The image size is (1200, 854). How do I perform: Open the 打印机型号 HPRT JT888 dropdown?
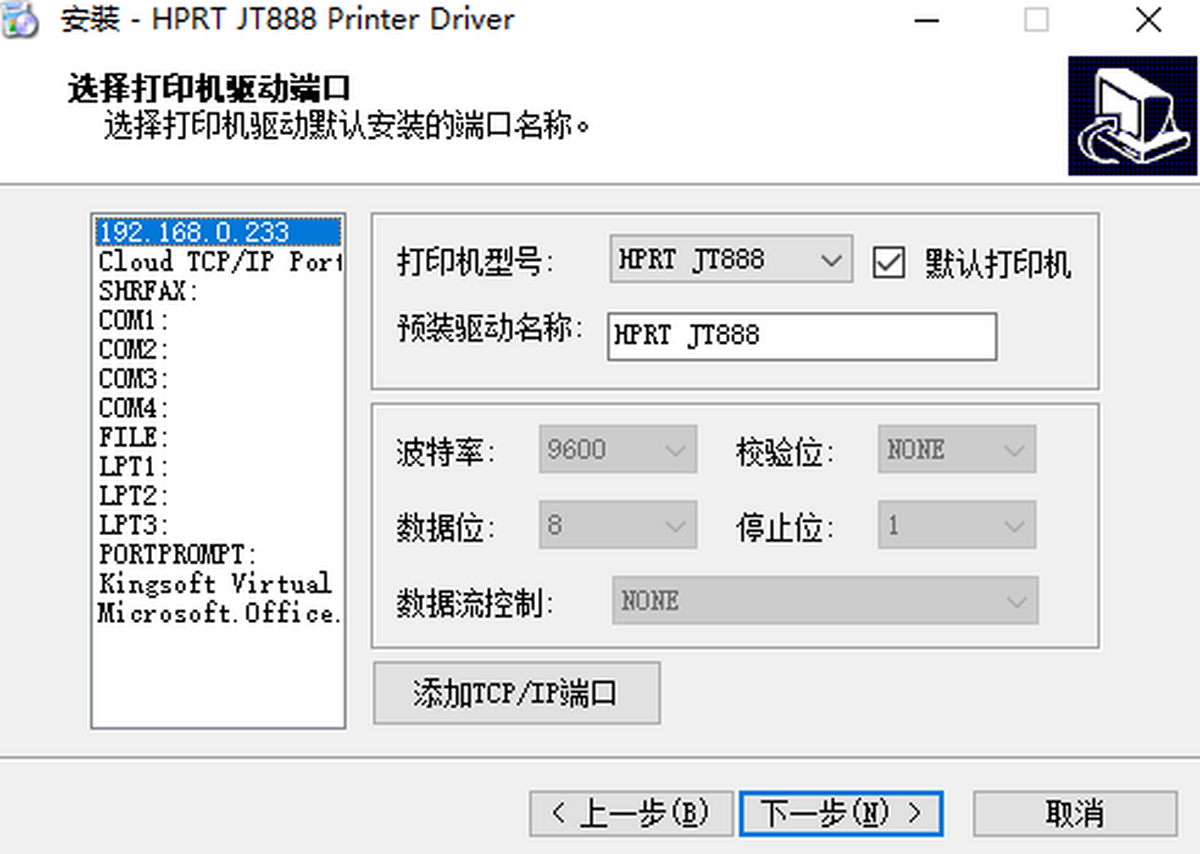(x=731, y=260)
